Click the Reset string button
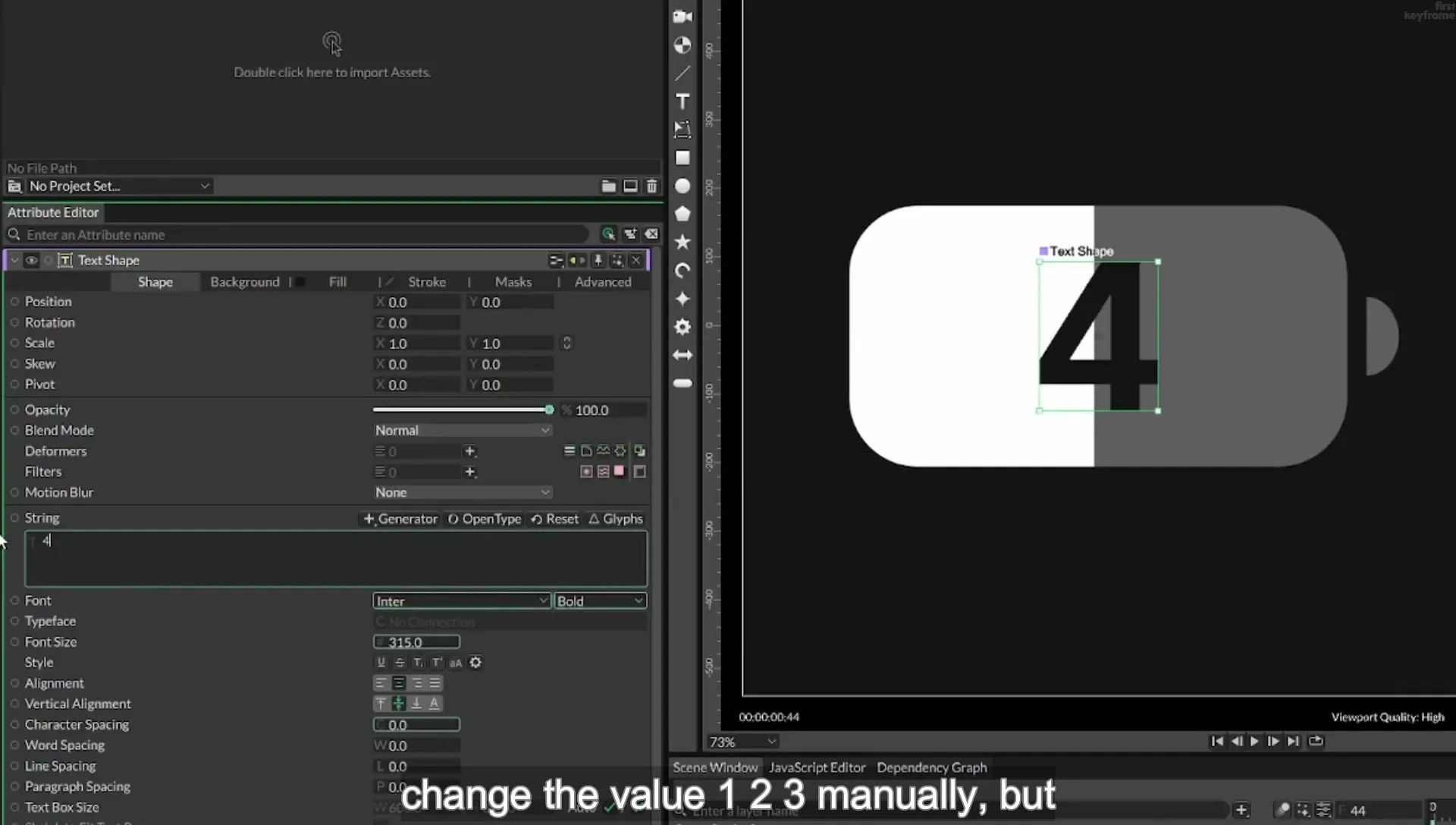Screen dimensions: 1456x825 pos(554,519)
